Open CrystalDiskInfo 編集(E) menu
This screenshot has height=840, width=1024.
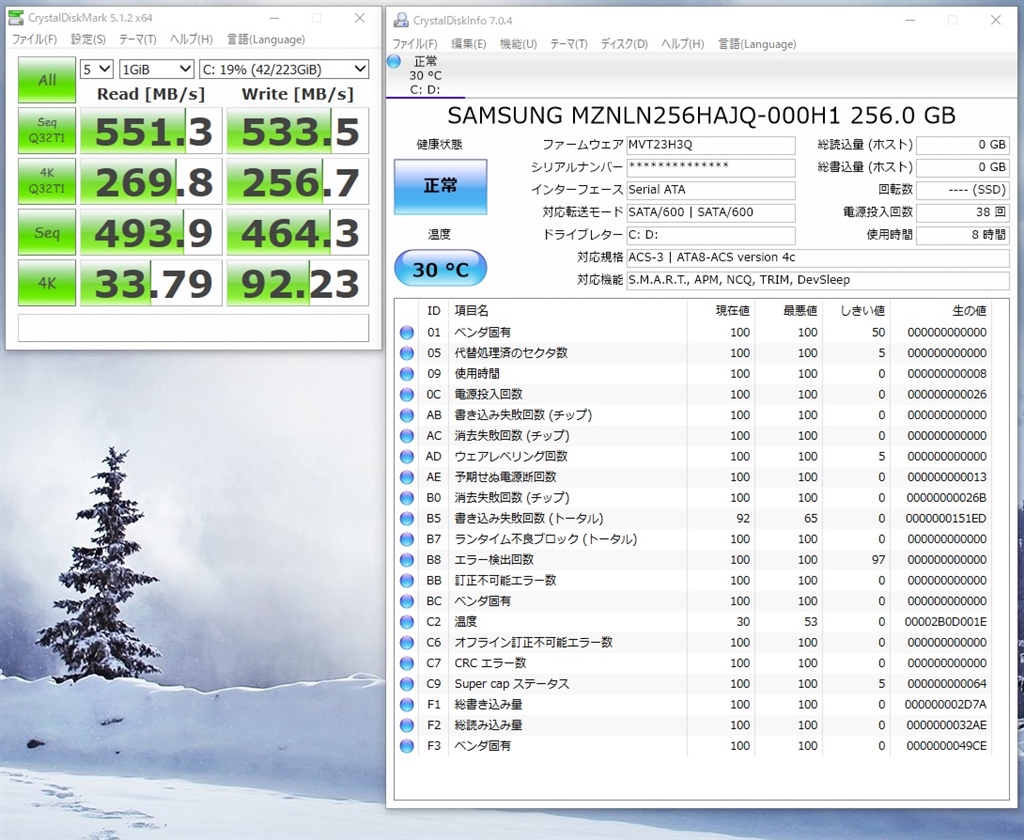tap(468, 44)
